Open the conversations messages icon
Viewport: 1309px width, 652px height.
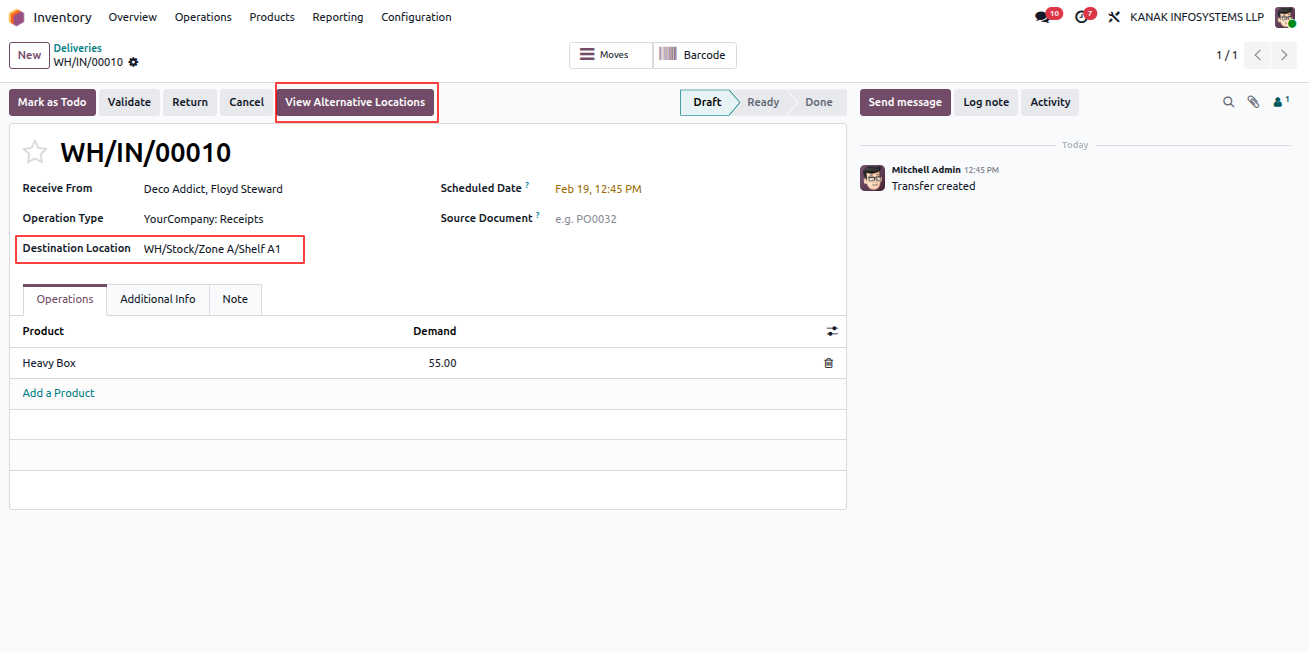(1043, 17)
